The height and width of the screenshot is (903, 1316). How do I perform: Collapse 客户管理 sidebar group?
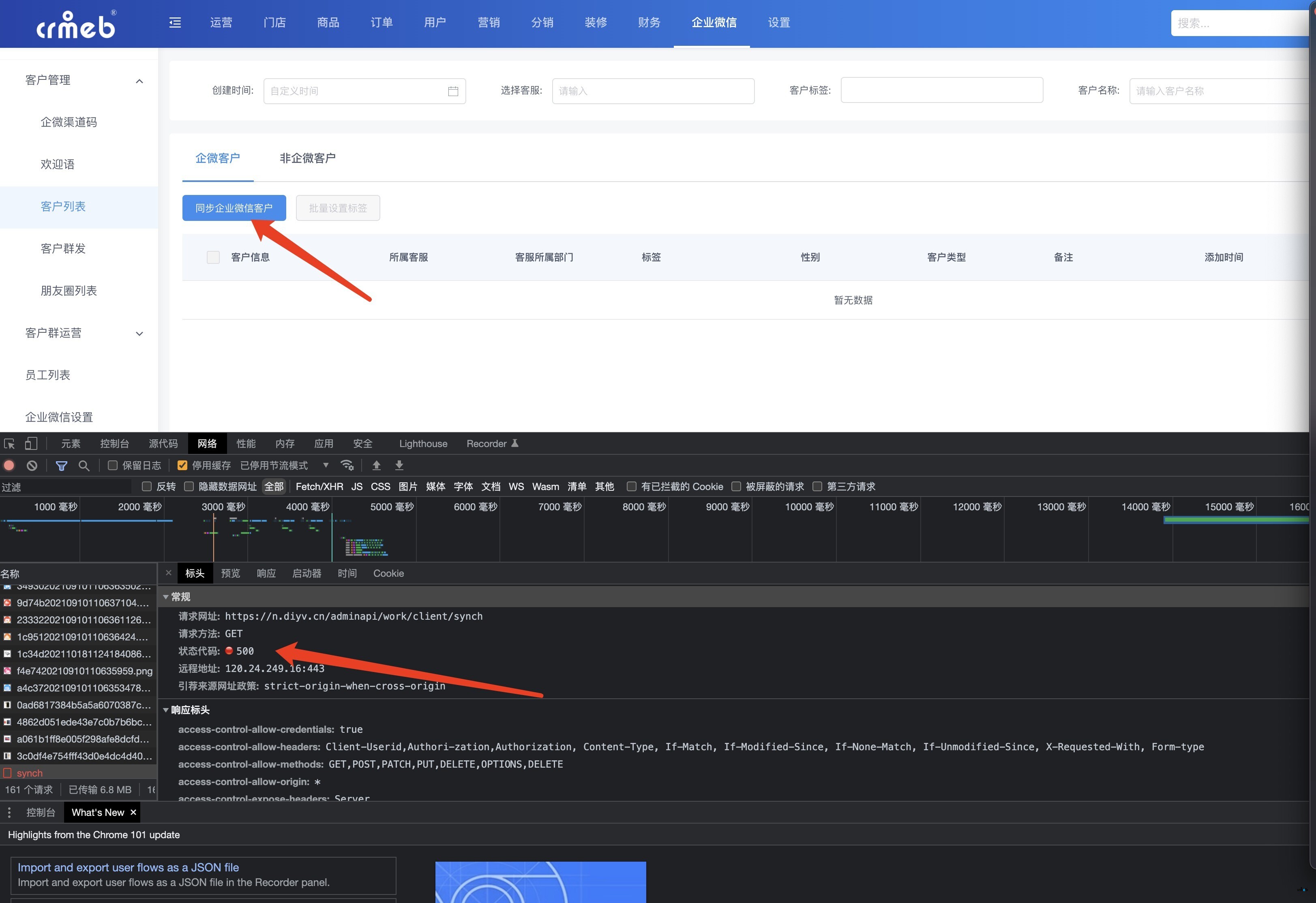(x=79, y=80)
